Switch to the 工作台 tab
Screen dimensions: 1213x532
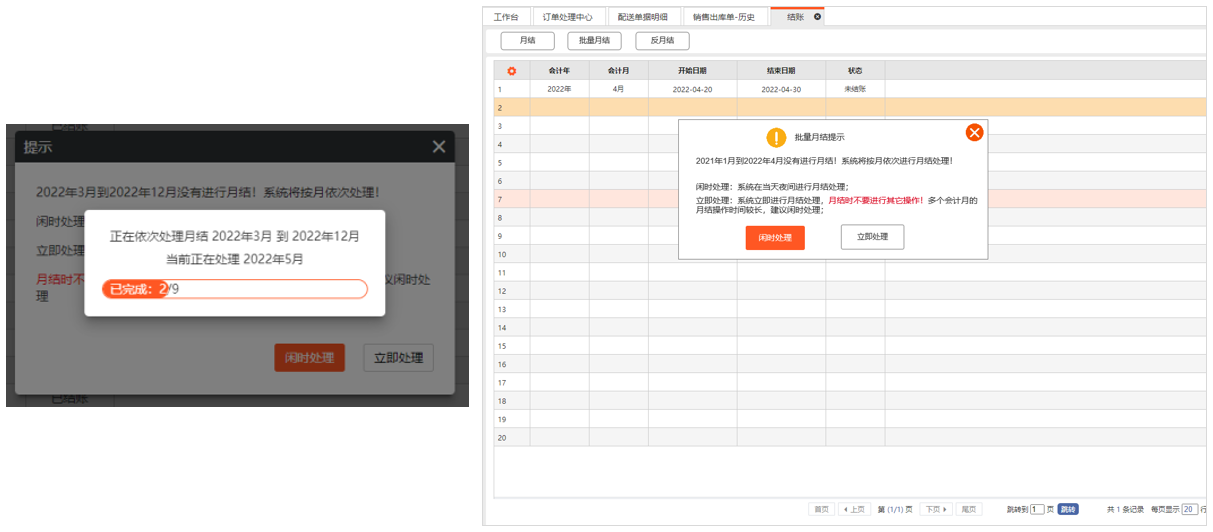tap(506, 17)
